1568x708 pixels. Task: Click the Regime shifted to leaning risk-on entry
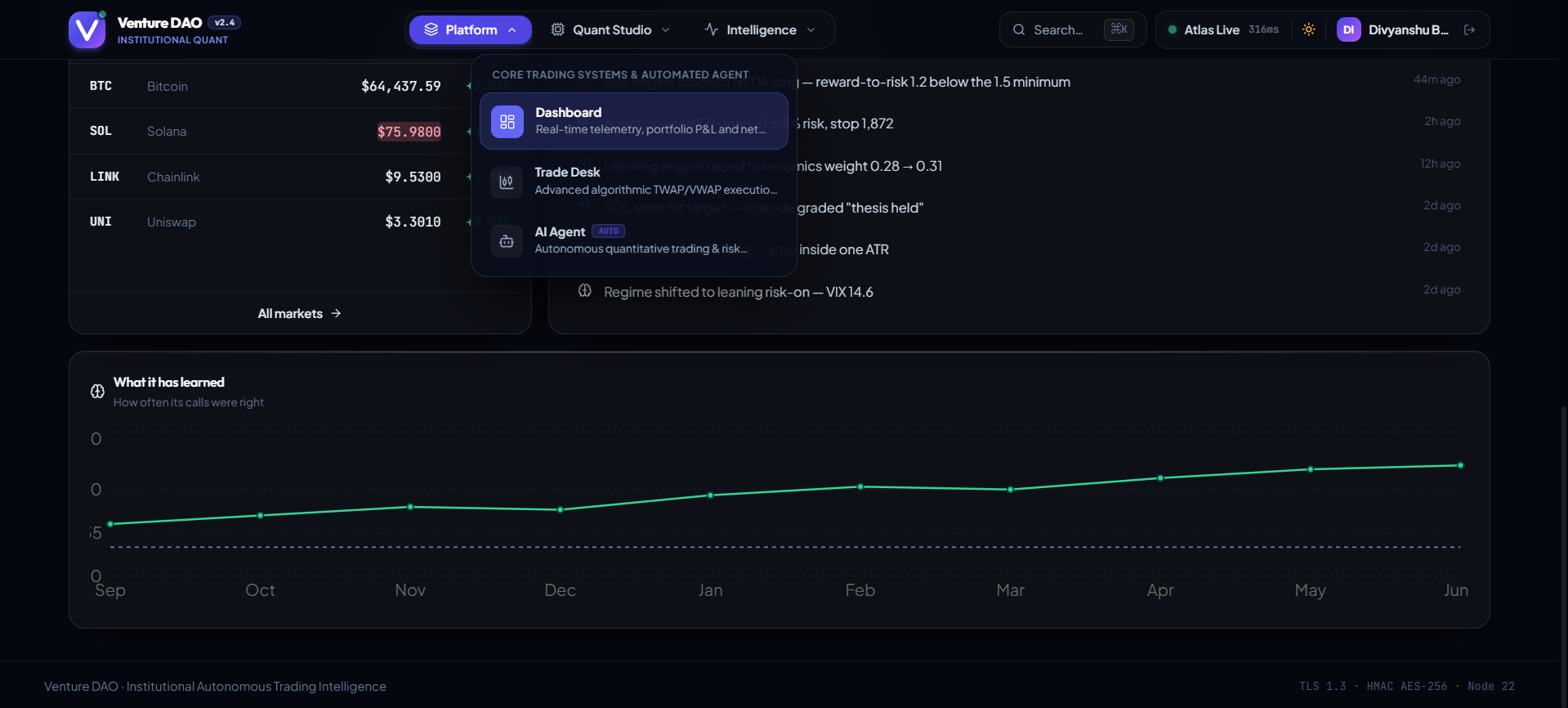tap(739, 292)
